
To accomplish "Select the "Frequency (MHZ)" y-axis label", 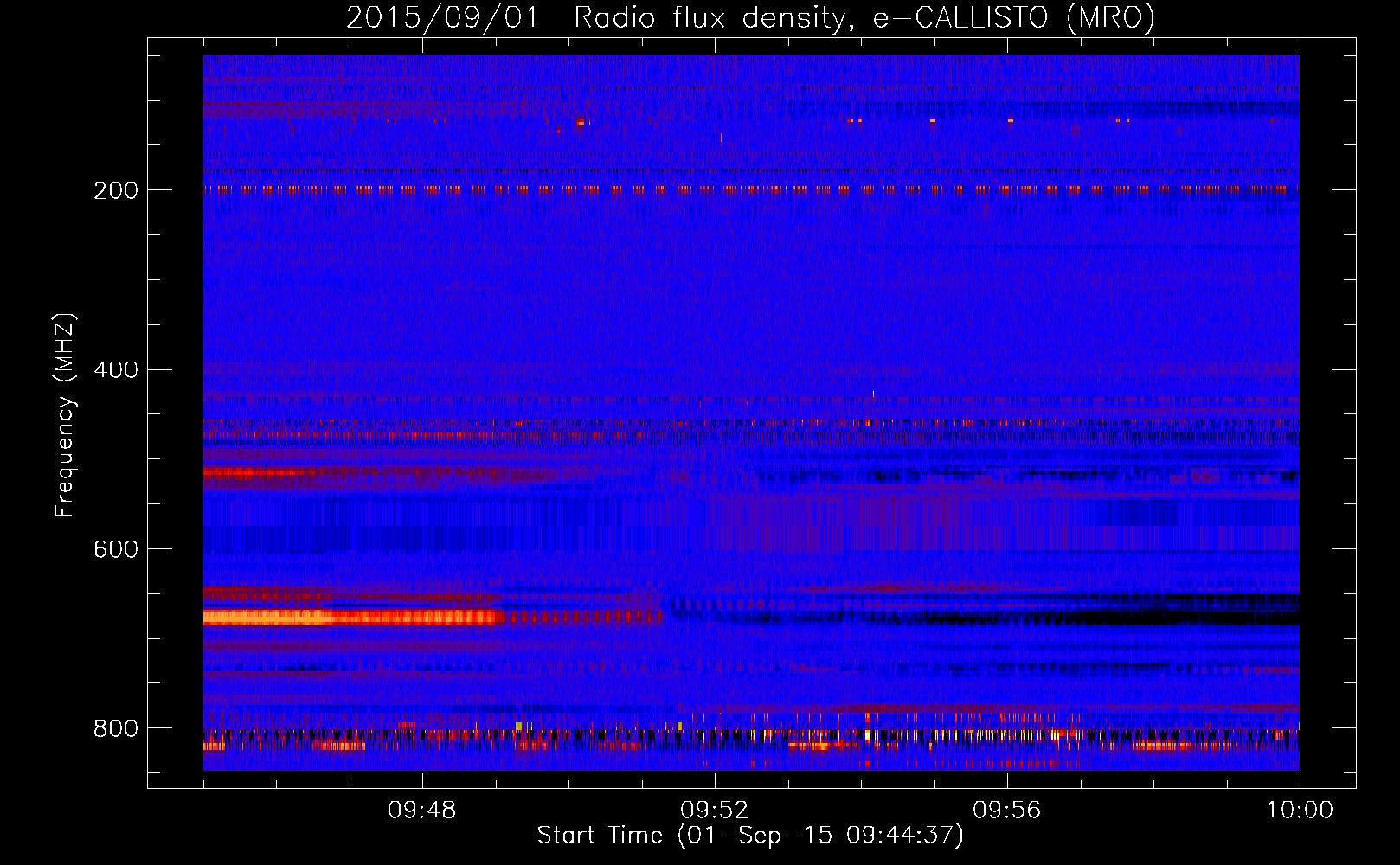I will 65,415.
